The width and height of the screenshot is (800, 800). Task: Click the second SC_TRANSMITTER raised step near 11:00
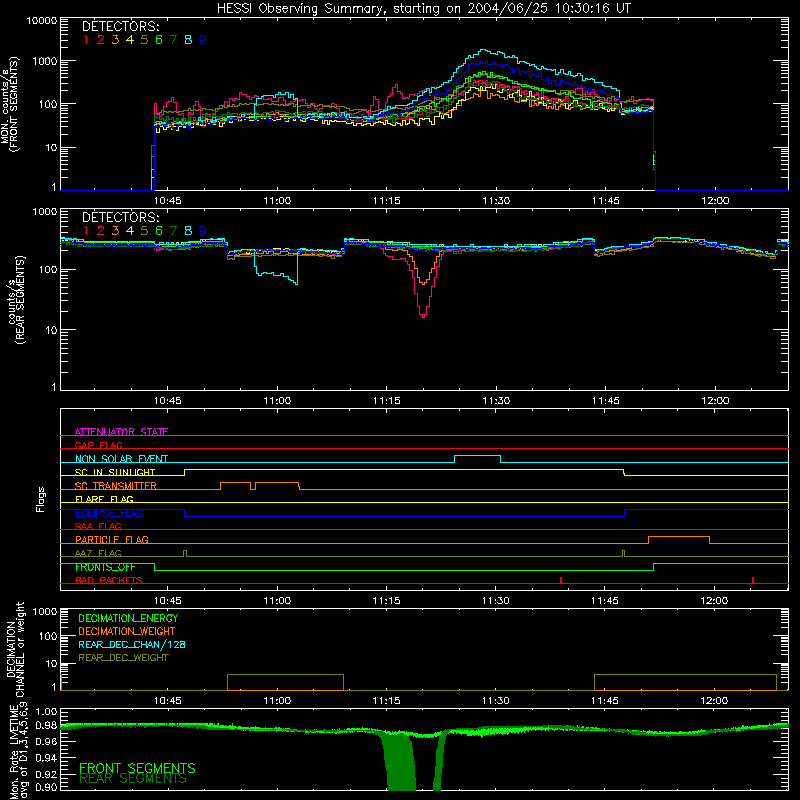point(277,486)
